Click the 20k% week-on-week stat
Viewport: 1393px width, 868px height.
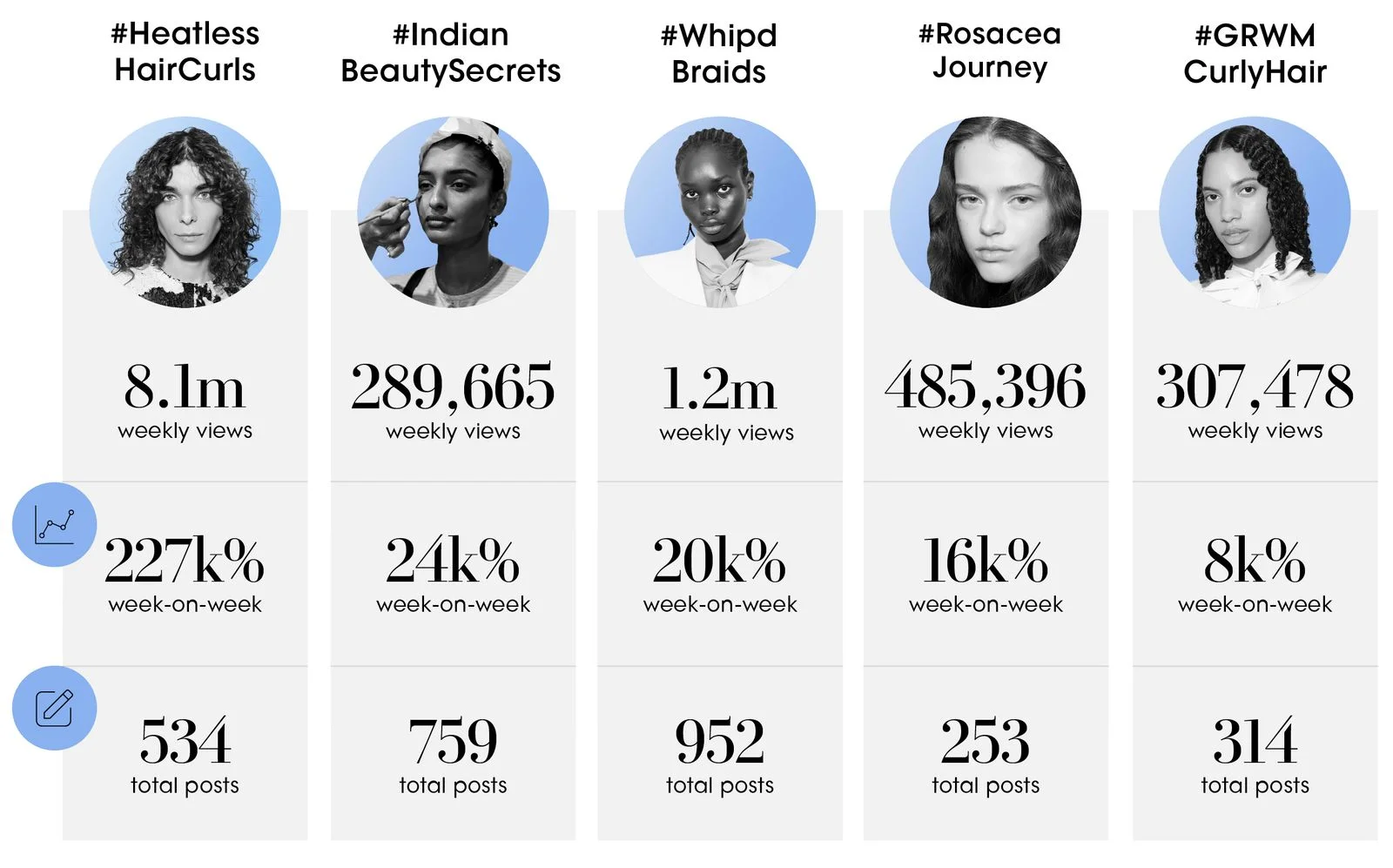pos(720,575)
